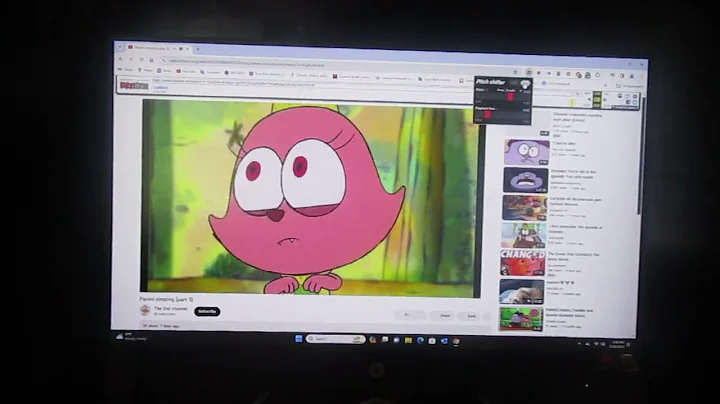Click the pink character video player
720x404 pixels.
(x=311, y=198)
